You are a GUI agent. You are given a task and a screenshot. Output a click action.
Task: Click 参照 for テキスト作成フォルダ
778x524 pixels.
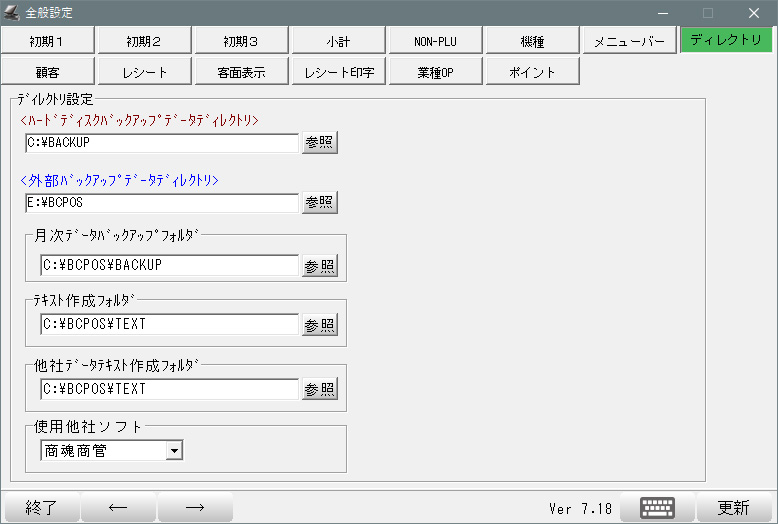pos(320,325)
